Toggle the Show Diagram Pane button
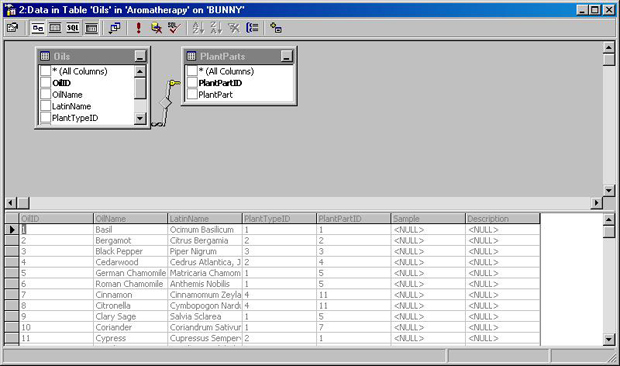The height and width of the screenshot is (366, 620). click(38, 28)
